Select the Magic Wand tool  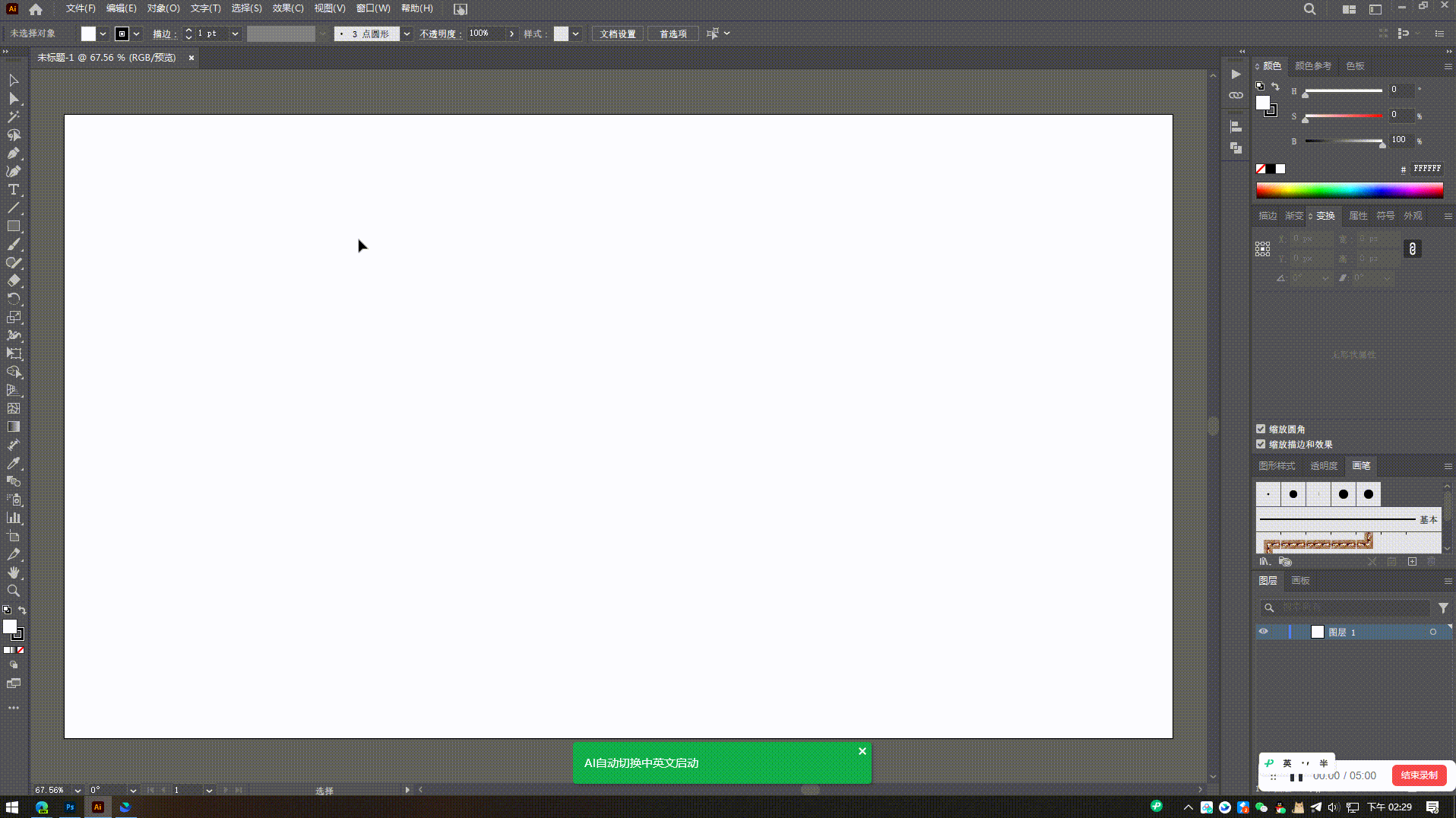(14, 117)
